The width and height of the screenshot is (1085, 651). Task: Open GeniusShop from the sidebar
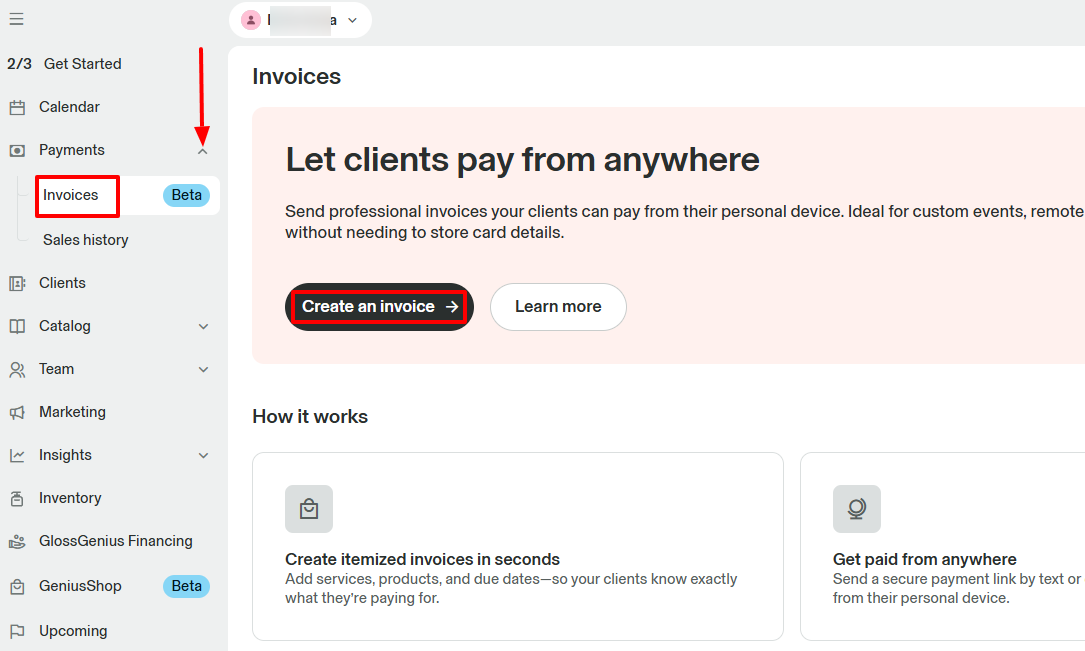click(x=80, y=586)
